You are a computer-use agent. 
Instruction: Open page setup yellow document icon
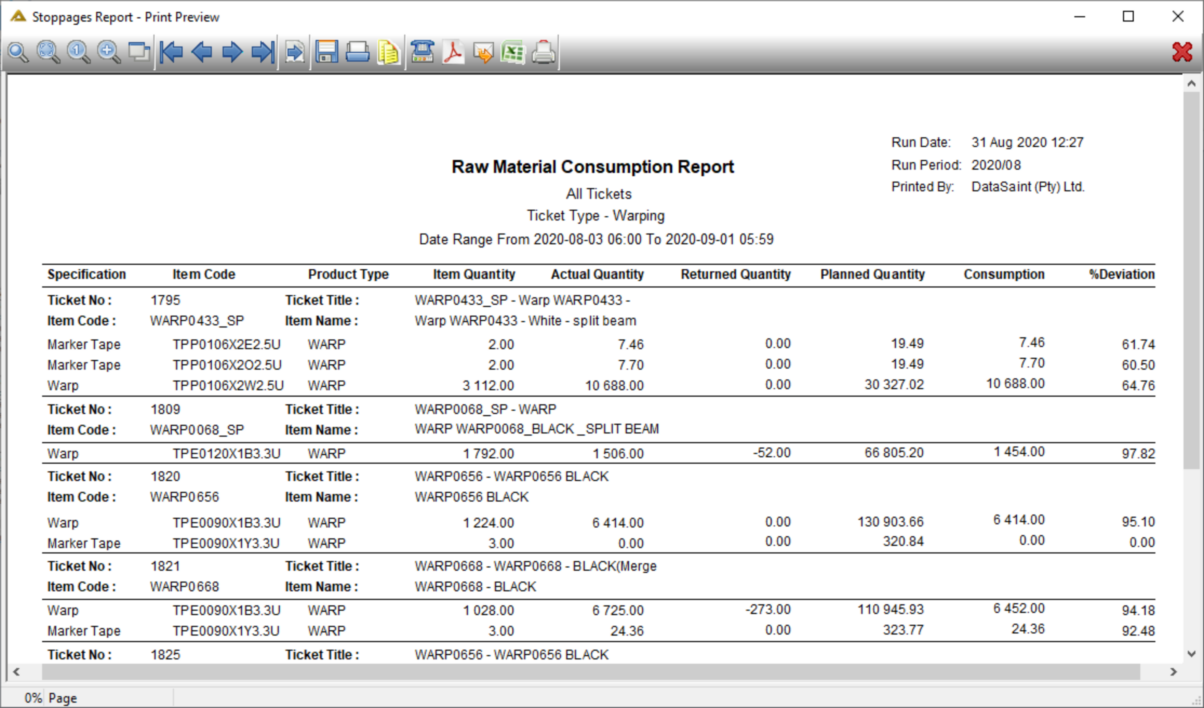click(x=388, y=52)
